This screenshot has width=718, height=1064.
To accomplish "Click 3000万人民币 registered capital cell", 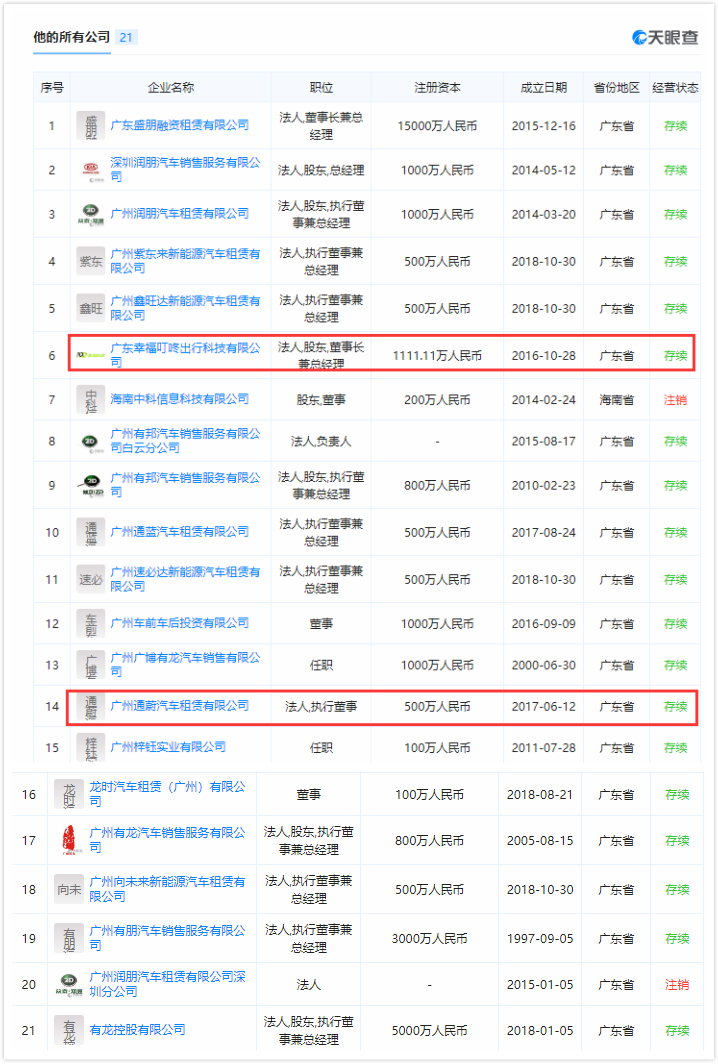I will 430,938.
